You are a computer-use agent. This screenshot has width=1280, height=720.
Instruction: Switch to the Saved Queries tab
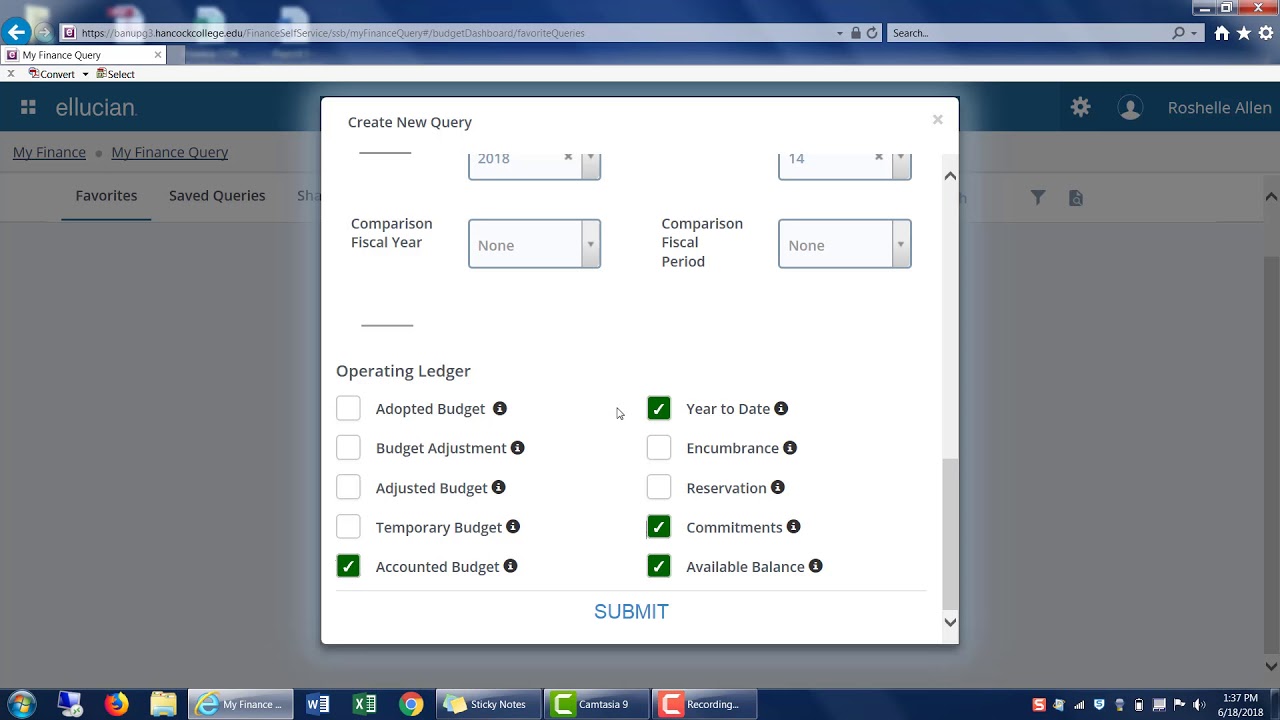(x=217, y=195)
